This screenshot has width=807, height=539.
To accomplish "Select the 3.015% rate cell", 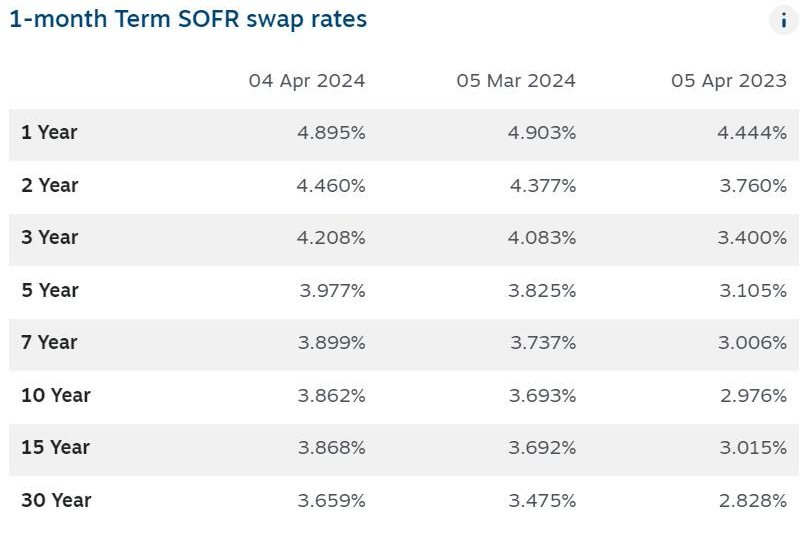I will [x=753, y=448].
